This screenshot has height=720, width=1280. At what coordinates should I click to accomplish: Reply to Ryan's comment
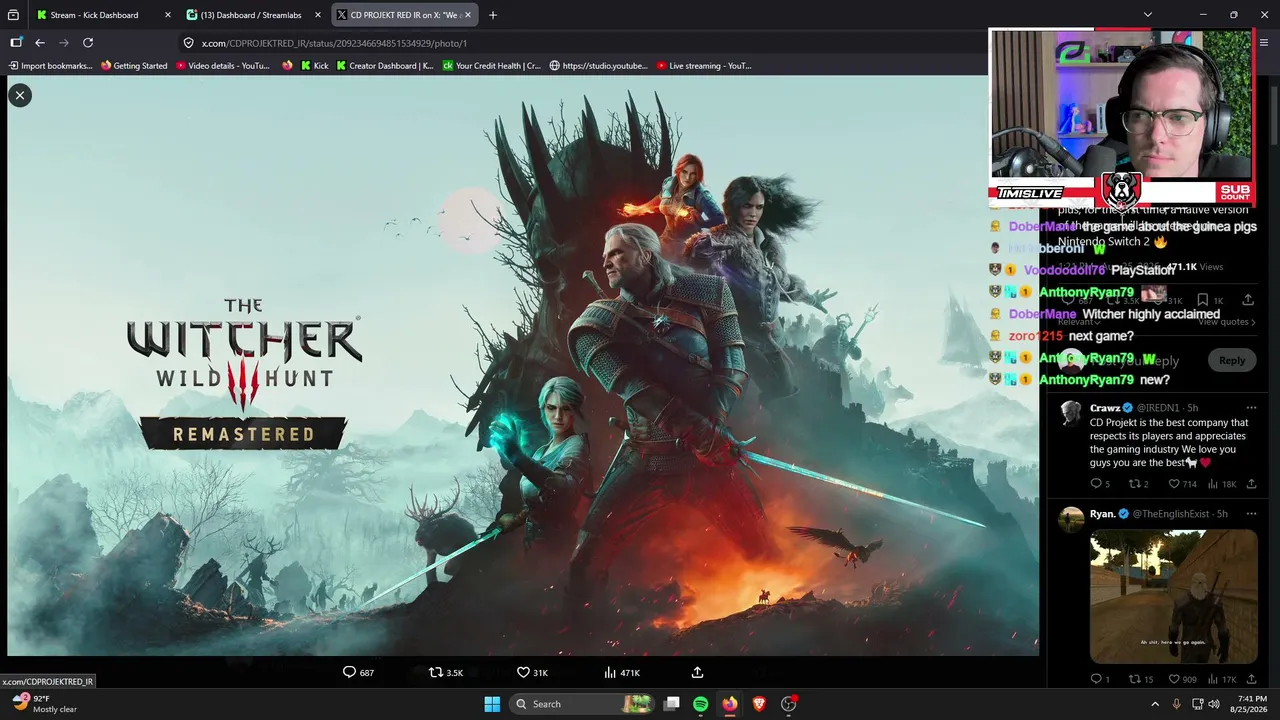[x=1100, y=680]
